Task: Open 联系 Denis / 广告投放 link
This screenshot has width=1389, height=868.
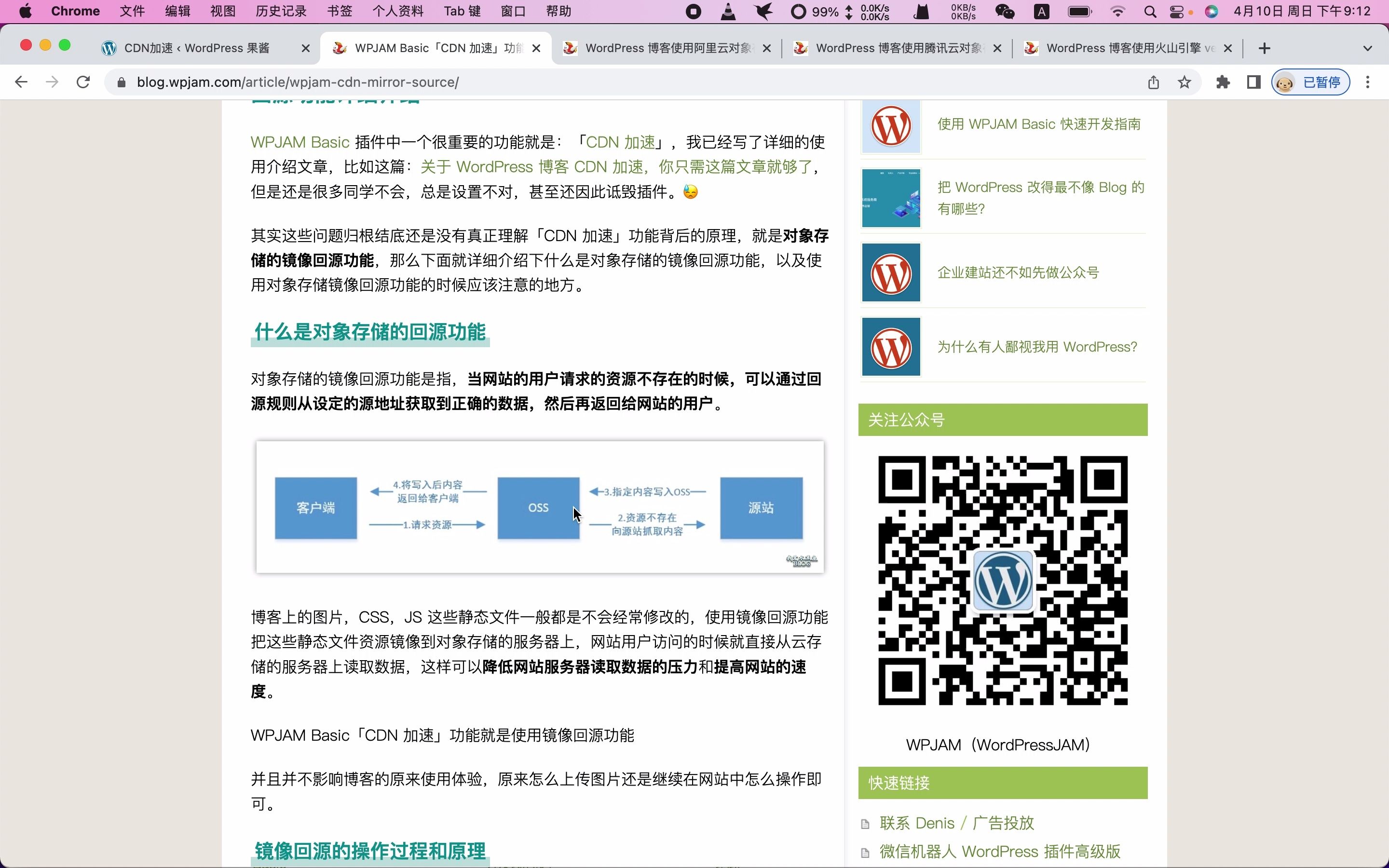Action: (x=957, y=823)
